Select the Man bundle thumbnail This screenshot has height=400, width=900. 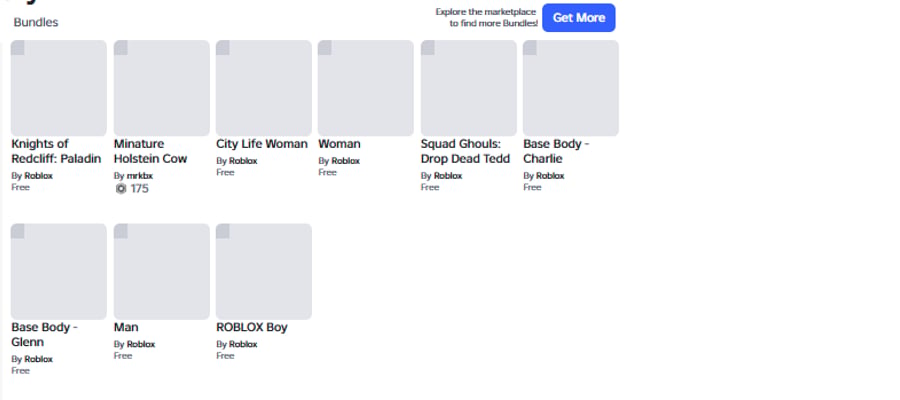(x=161, y=271)
